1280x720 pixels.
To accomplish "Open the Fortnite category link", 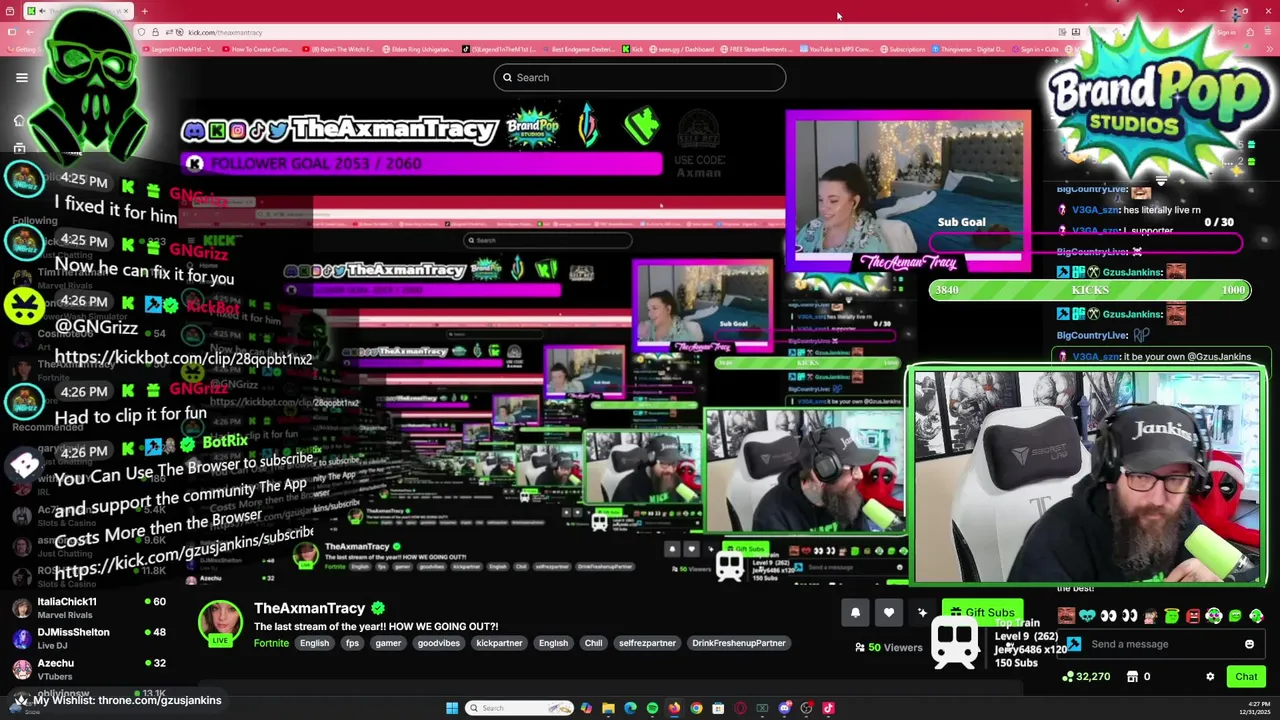I will tap(271, 643).
